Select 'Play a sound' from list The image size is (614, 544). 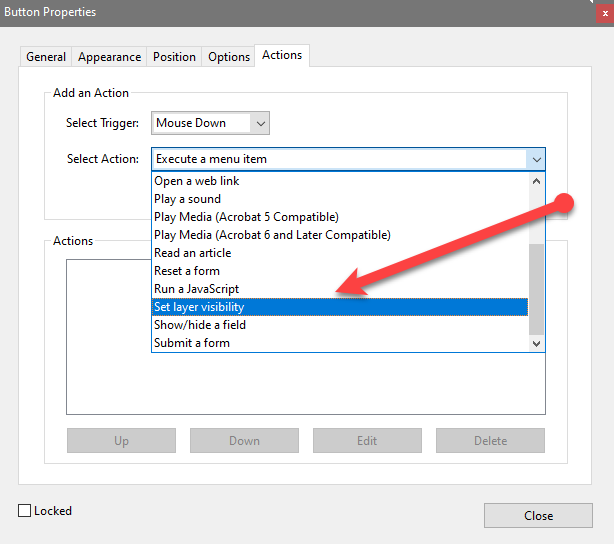[x=187, y=199]
